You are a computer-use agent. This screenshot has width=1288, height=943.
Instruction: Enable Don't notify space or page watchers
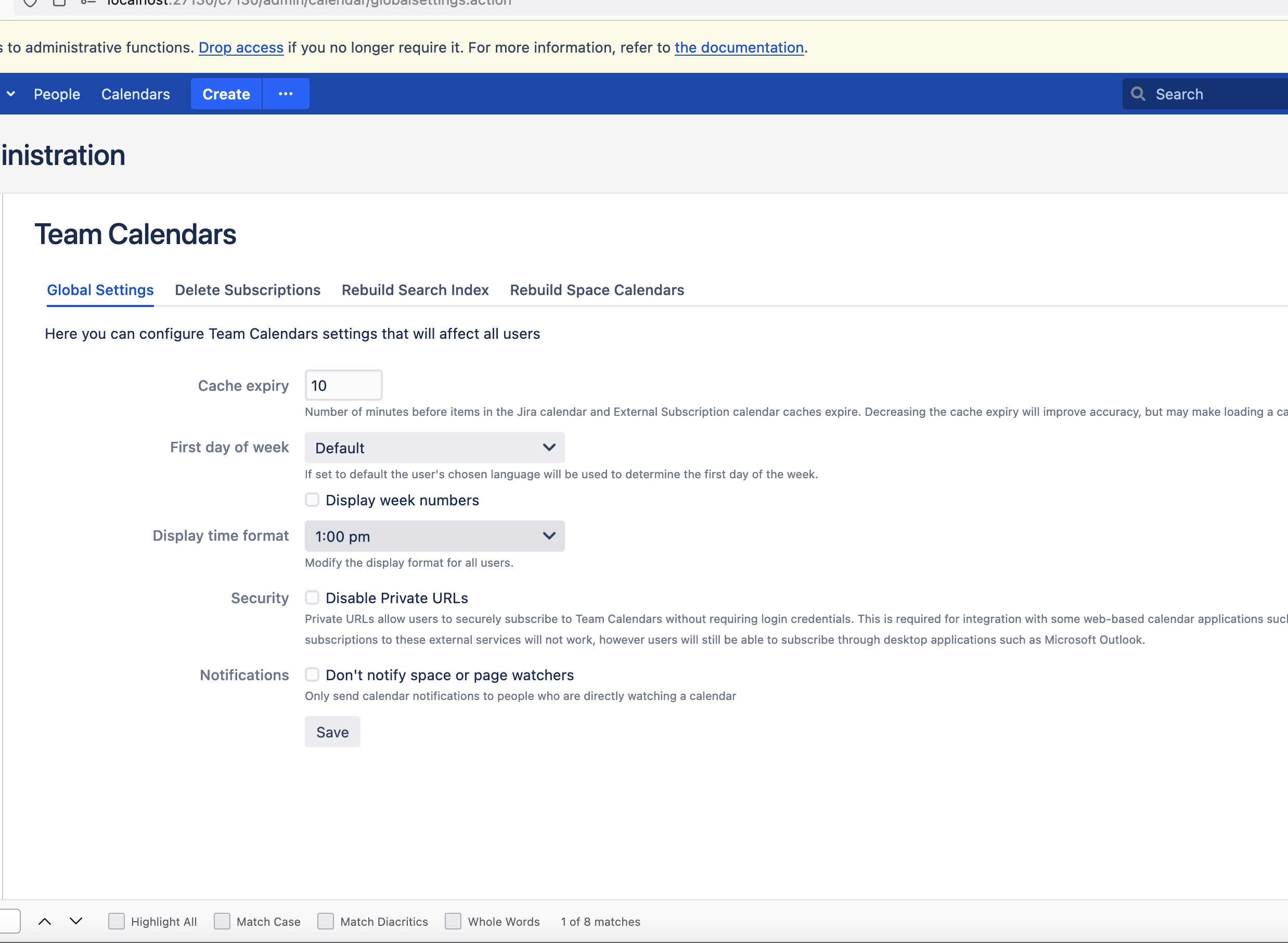coord(312,674)
